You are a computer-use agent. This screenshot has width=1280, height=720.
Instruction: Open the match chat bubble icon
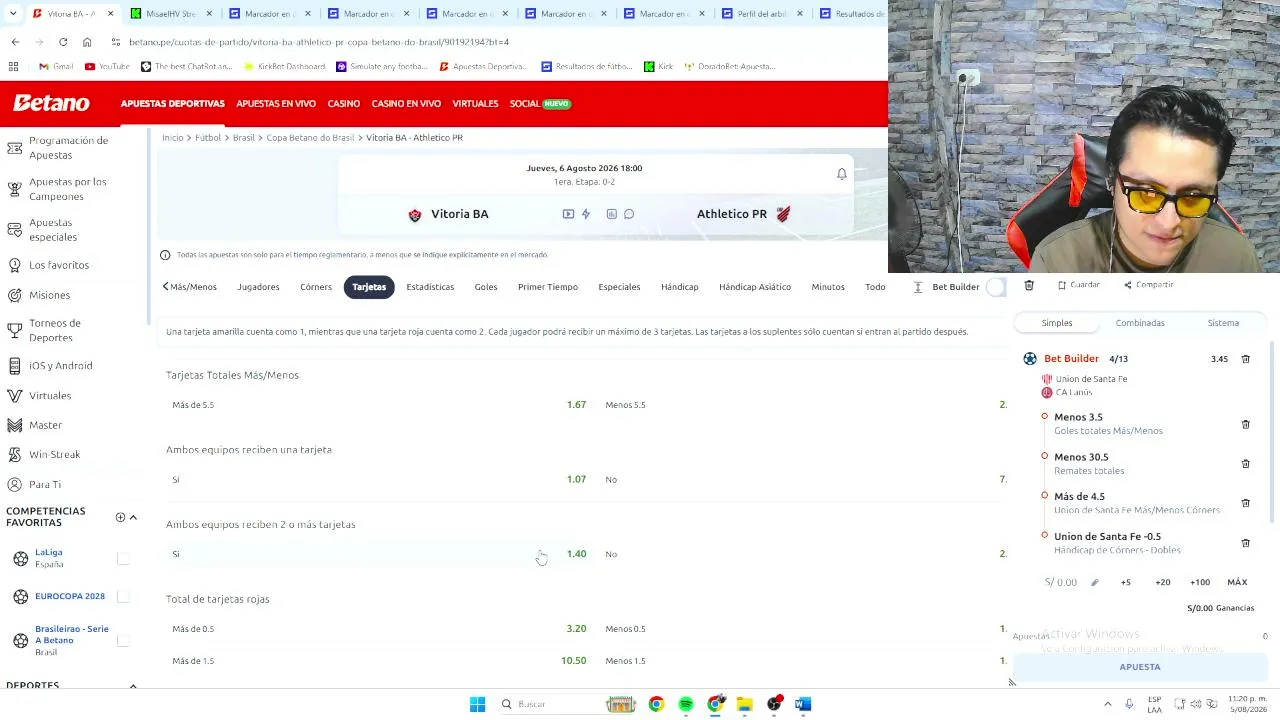629,214
